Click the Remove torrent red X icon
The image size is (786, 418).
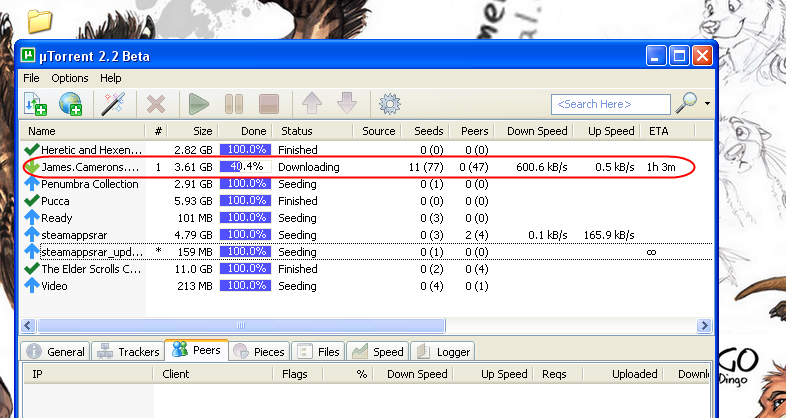pyautogui.click(x=156, y=104)
